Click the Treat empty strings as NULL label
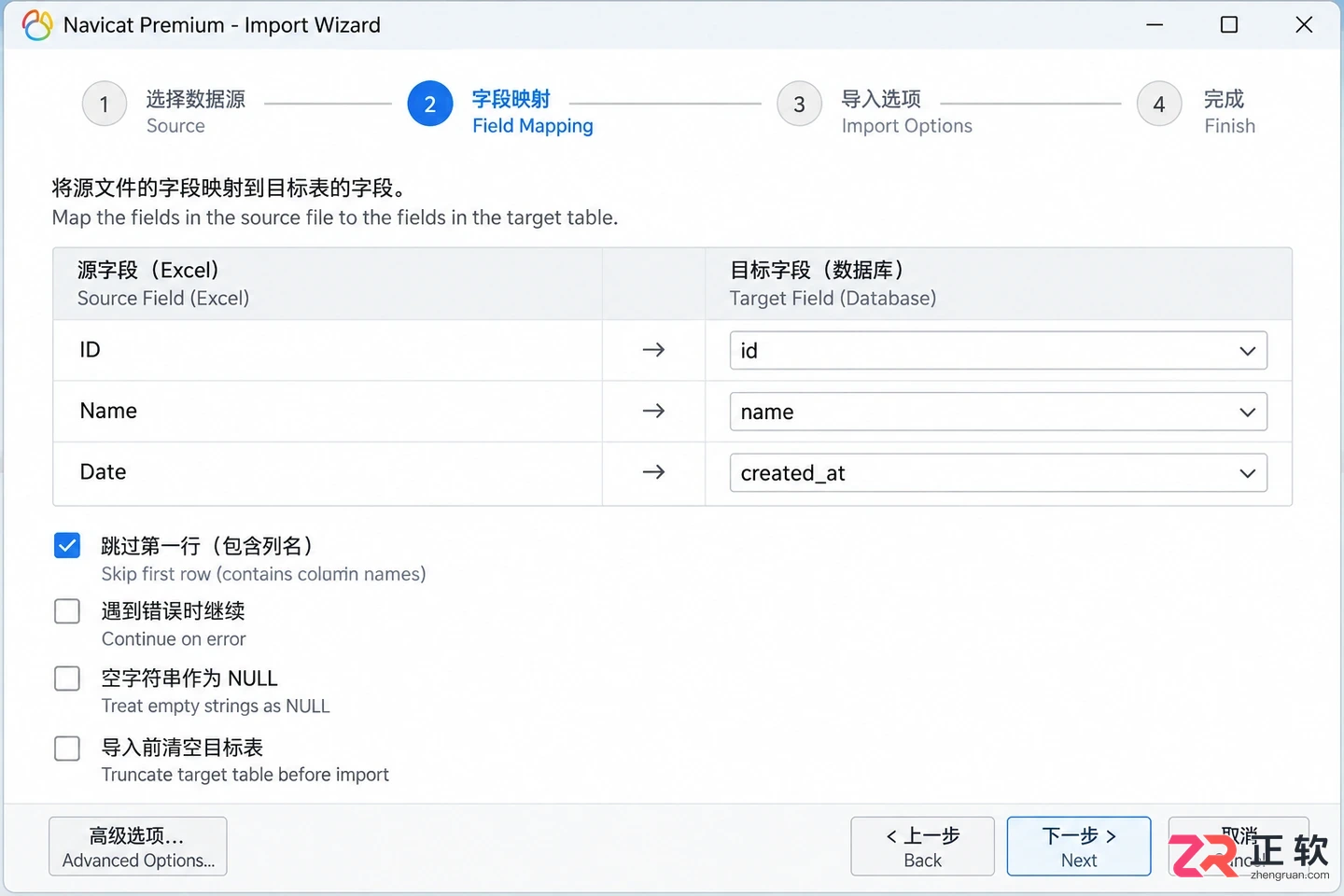This screenshot has width=1344, height=896. pos(216,692)
